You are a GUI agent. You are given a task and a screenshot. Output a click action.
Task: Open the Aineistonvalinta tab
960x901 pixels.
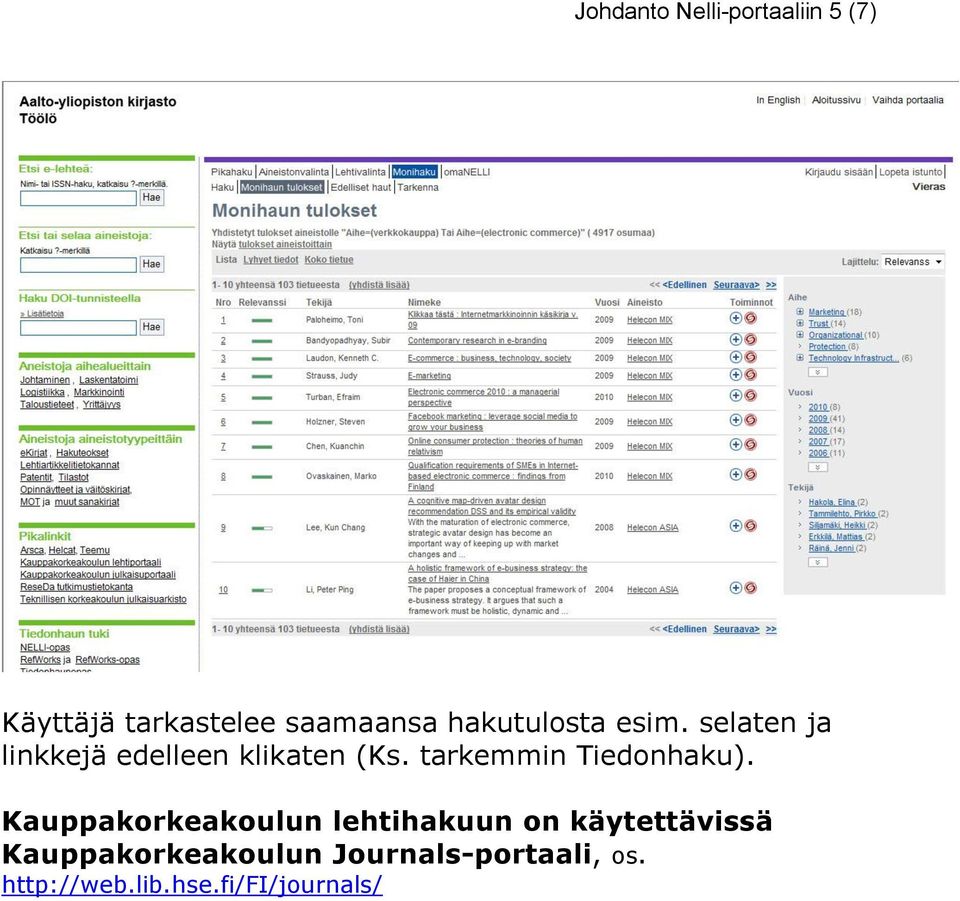[x=294, y=172]
